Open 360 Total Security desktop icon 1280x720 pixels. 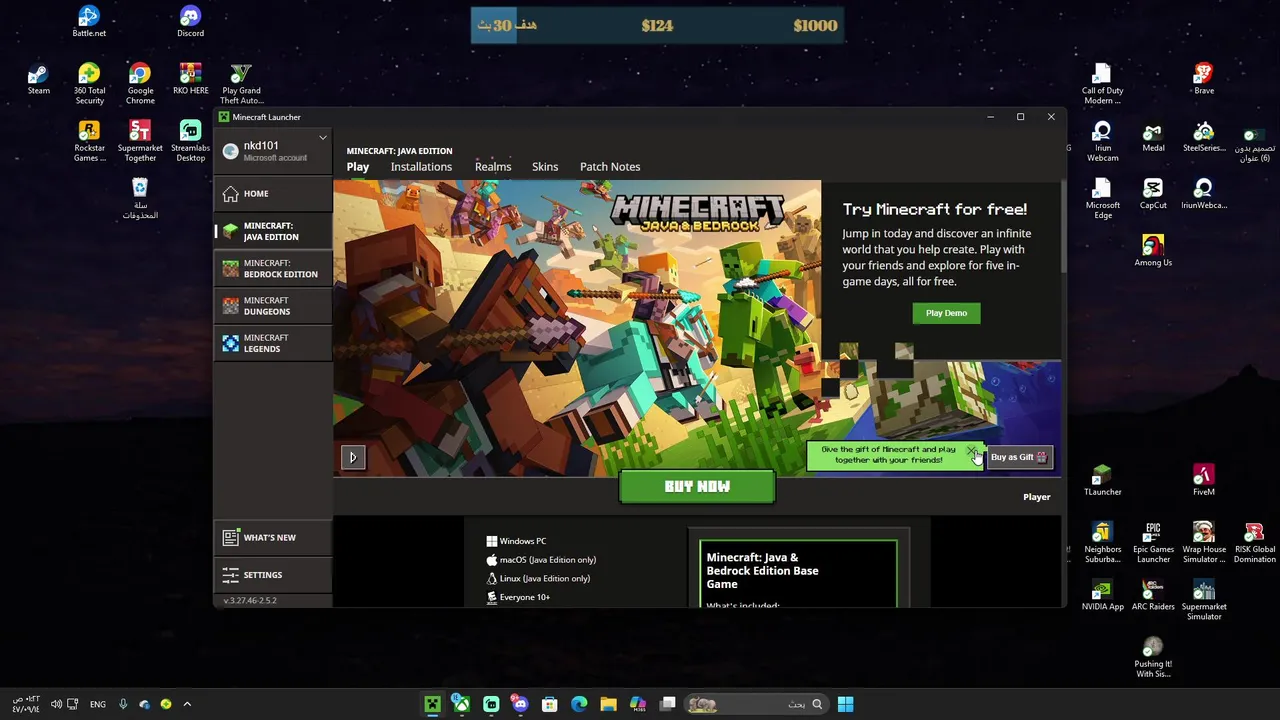coord(89,84)
